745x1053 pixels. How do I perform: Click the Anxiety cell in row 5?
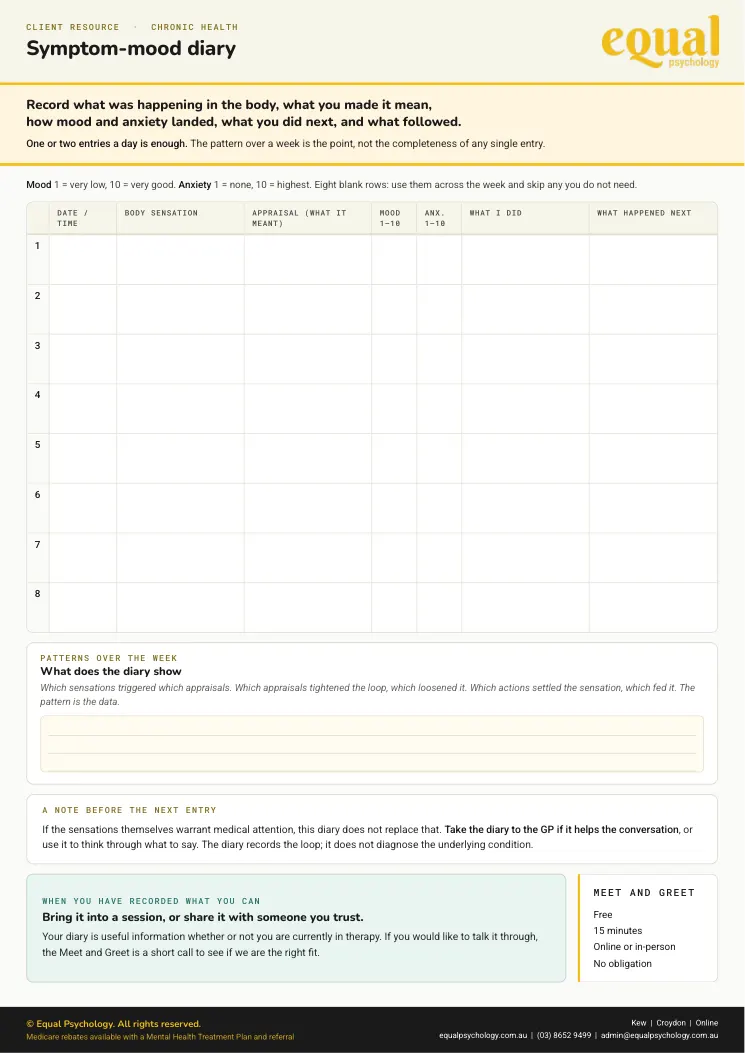[439, 458]
